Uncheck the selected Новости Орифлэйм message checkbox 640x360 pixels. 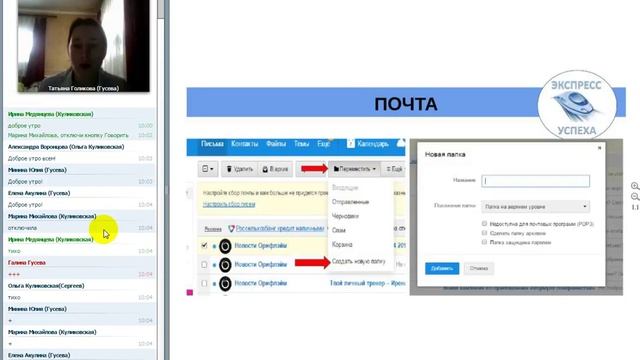[204, 246]
